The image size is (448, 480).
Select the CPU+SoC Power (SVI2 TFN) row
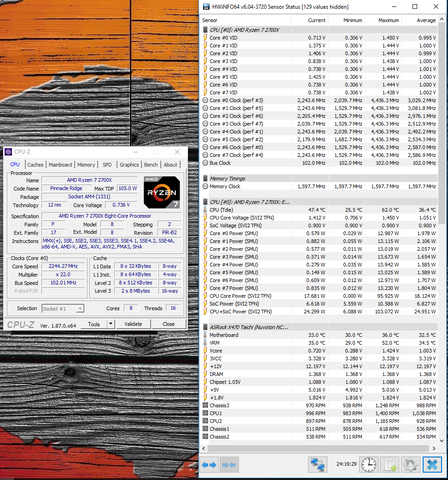pyautogui.click(x=319, y=312)
